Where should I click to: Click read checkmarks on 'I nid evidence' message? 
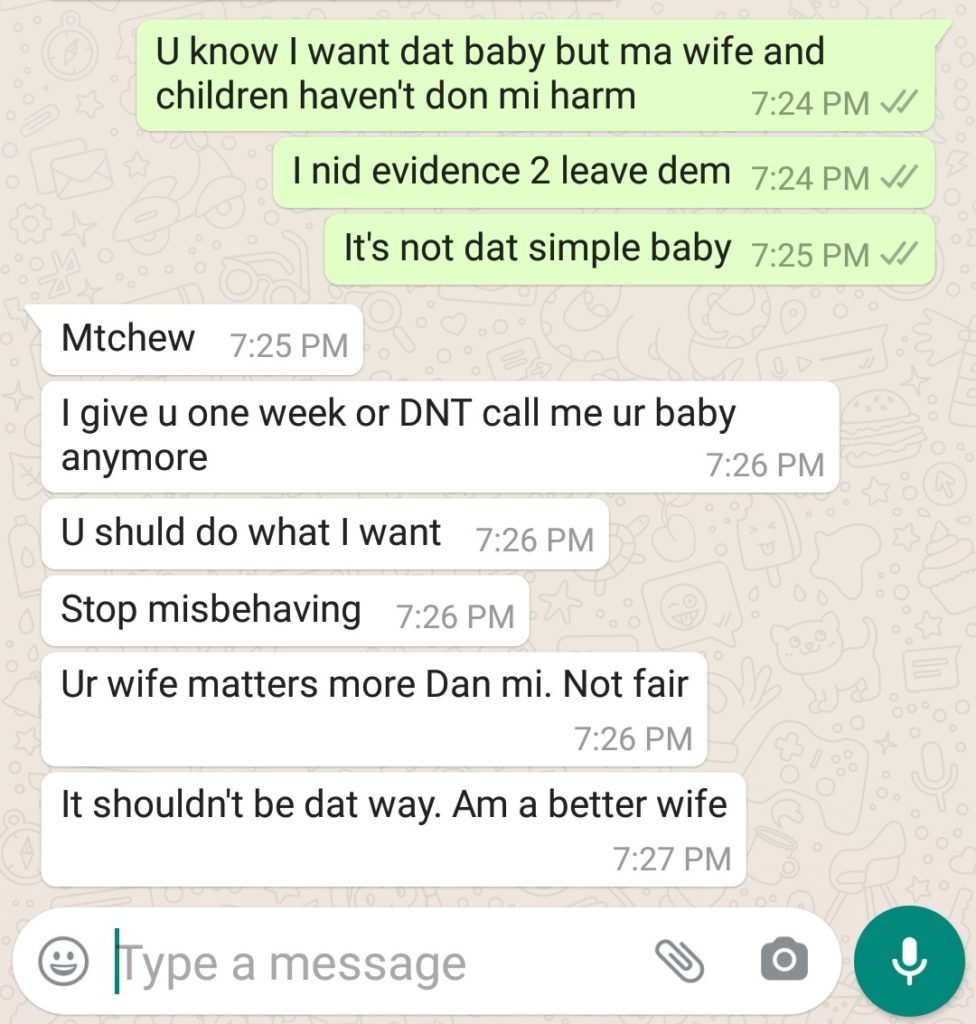(900, 176)
